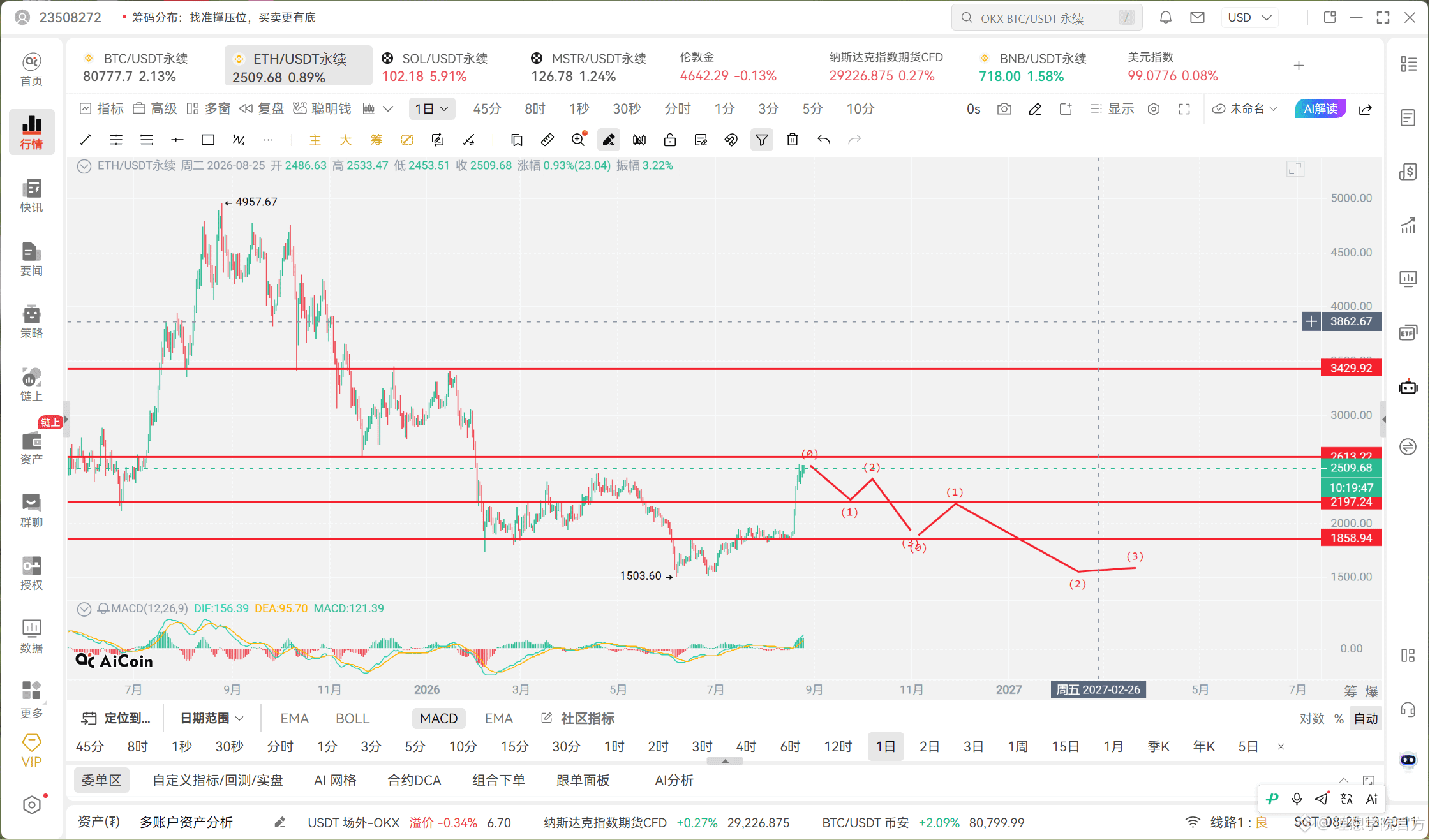The image size is (1430, 840).
Task: Click the 定位到... locate button
Action: point(115,718)
